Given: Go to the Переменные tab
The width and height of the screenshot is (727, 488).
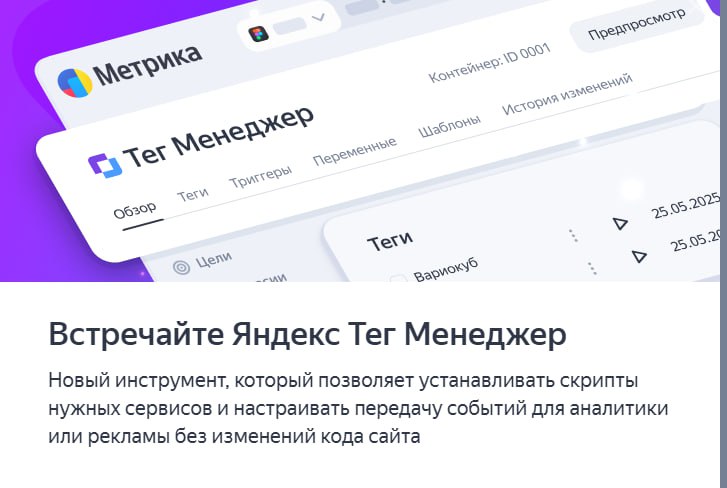Looking at the screenshot, I should point(355,151).
